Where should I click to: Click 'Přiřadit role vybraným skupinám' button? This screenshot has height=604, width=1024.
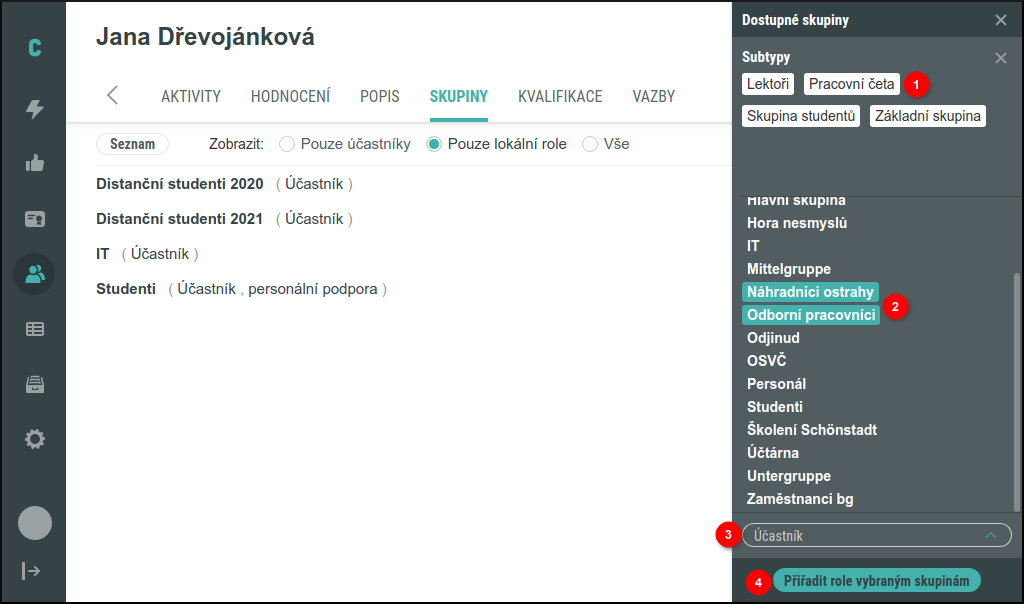click(876, 580)
